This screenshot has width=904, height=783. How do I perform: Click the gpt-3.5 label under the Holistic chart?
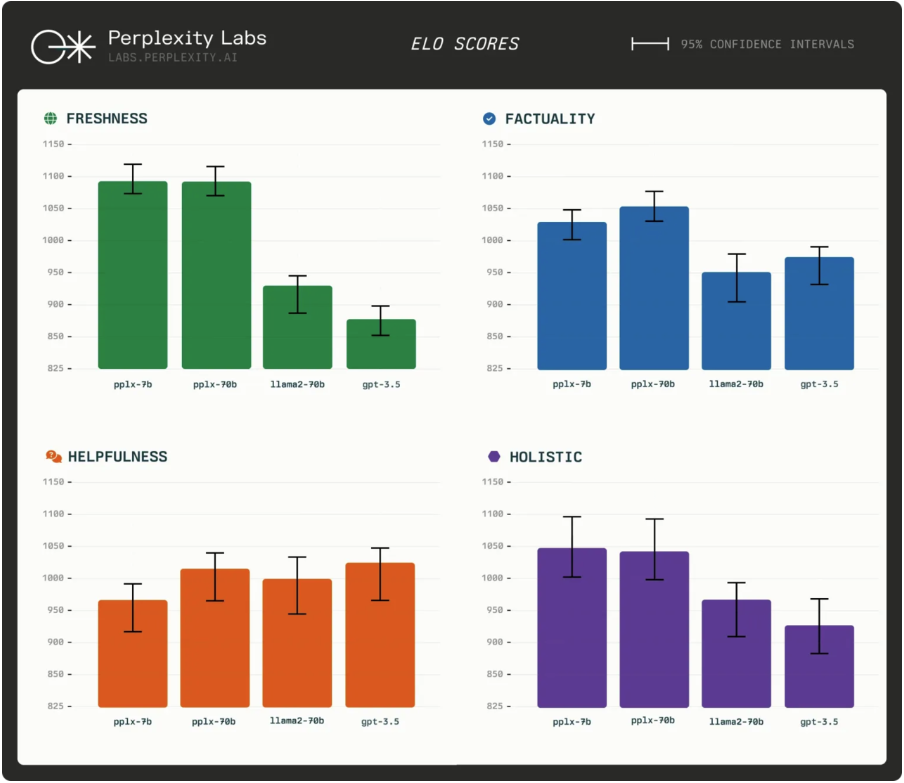coord(819,722)
